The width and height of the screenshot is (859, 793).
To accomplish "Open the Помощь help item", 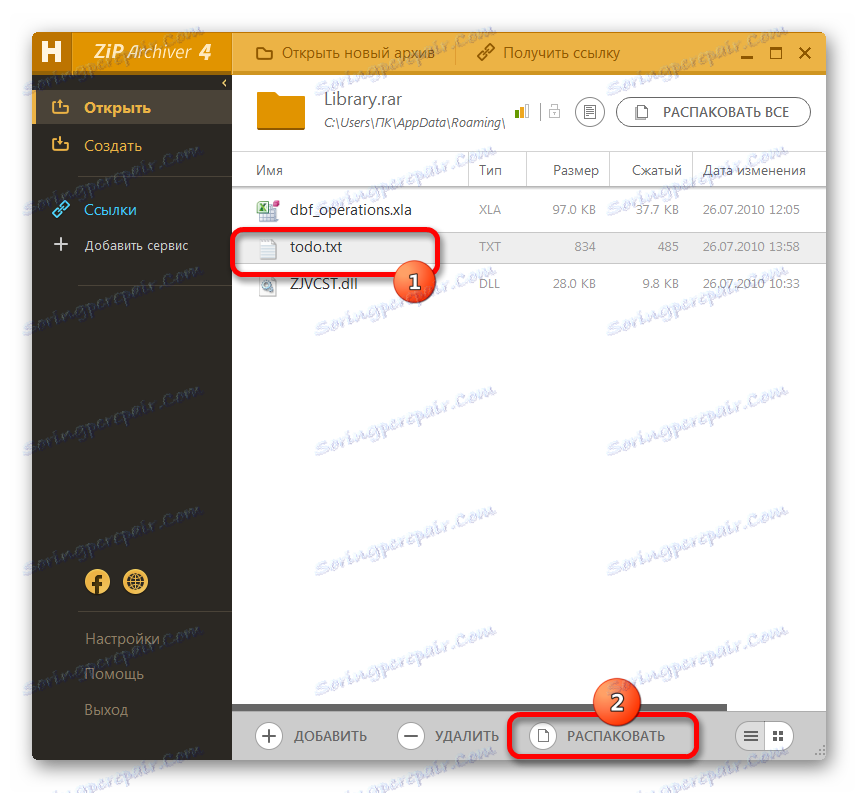I will tap(114, 674).
